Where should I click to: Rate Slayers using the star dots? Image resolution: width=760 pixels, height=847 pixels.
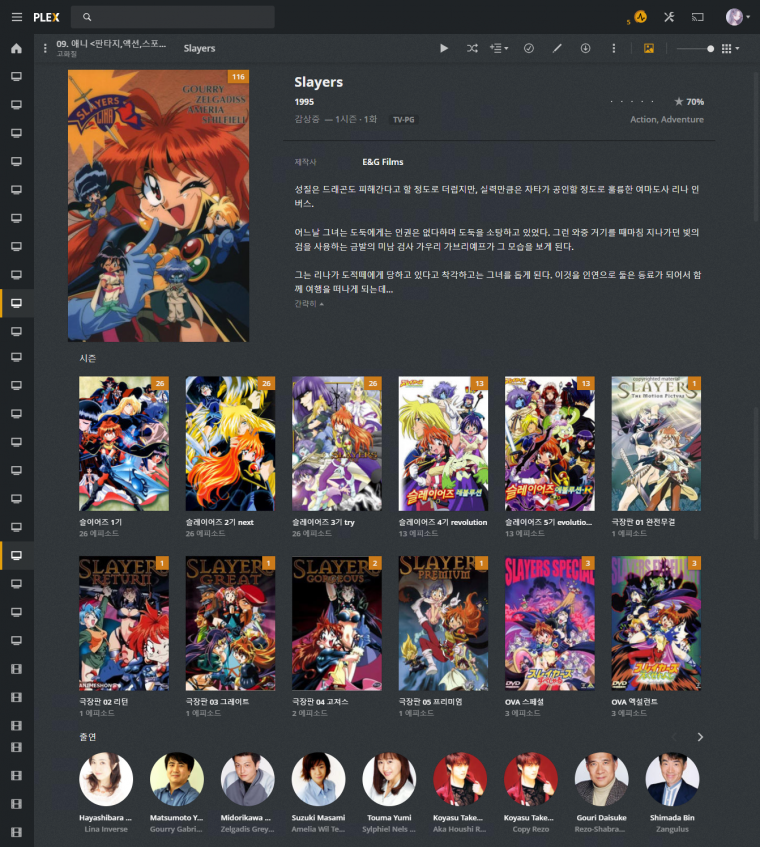point(632,102)
